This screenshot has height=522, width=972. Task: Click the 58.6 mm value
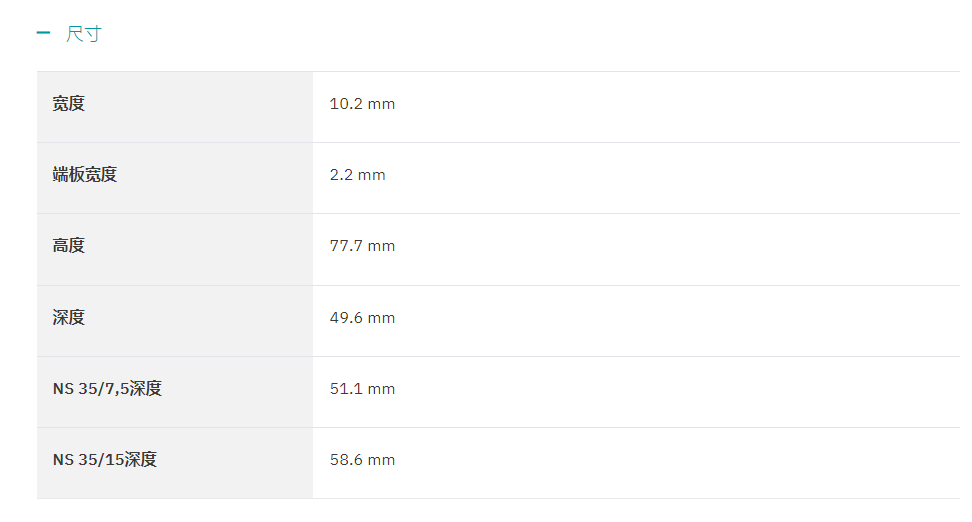362,460
